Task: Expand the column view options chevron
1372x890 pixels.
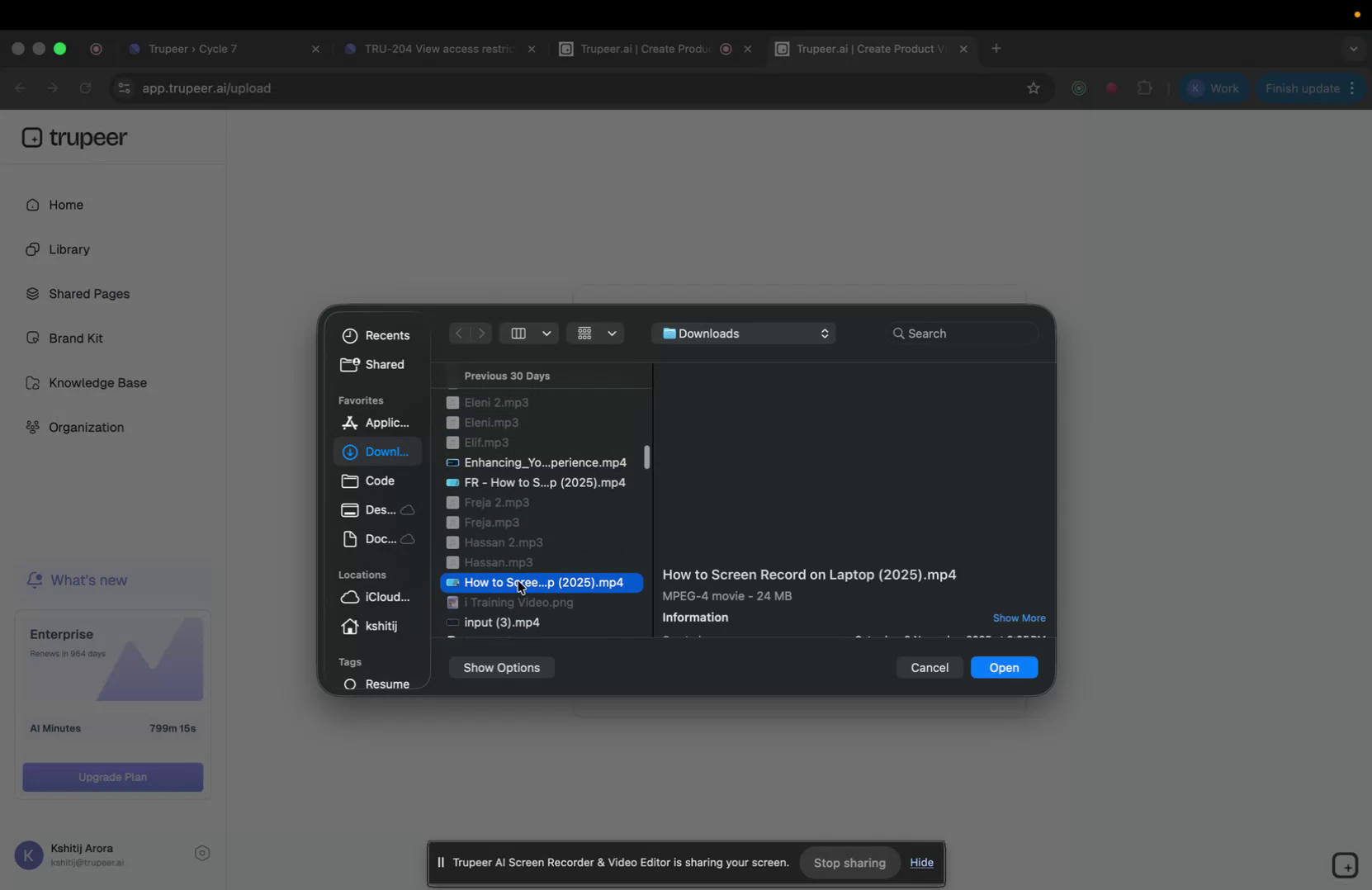Action: pos(547,334)
